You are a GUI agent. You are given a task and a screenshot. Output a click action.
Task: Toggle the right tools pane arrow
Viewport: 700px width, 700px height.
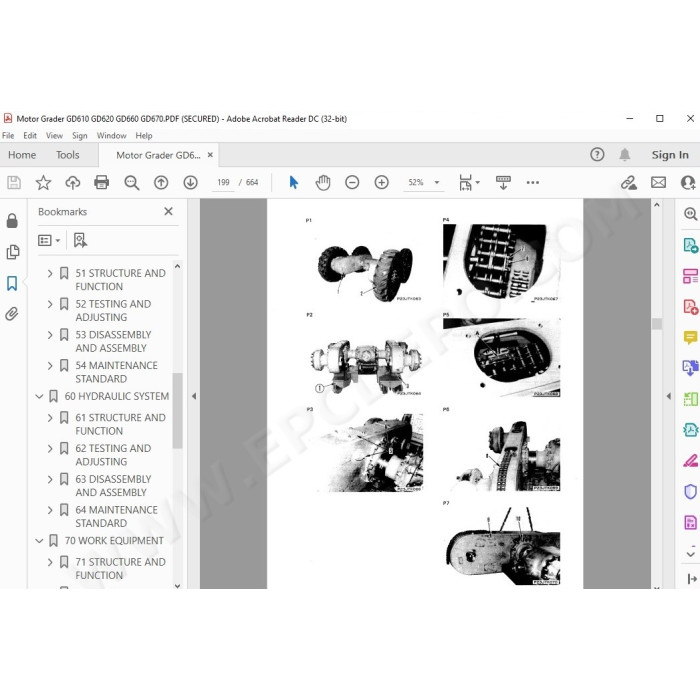pos(668,396)
